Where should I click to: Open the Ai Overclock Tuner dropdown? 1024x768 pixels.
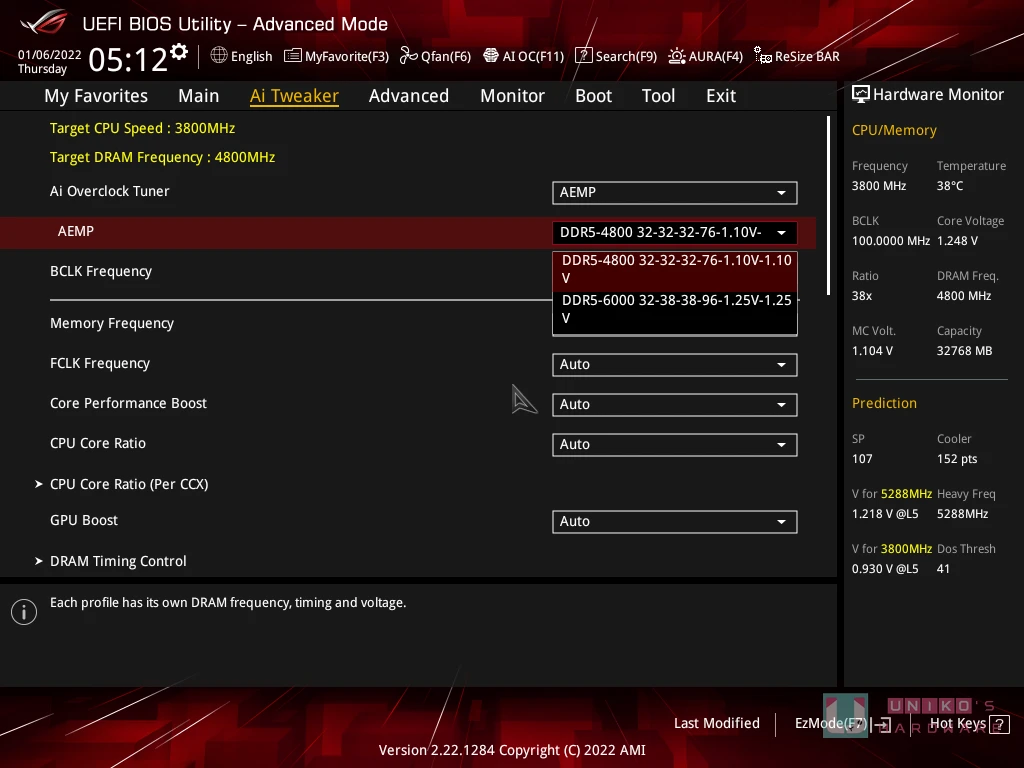[x=675, y=193]
